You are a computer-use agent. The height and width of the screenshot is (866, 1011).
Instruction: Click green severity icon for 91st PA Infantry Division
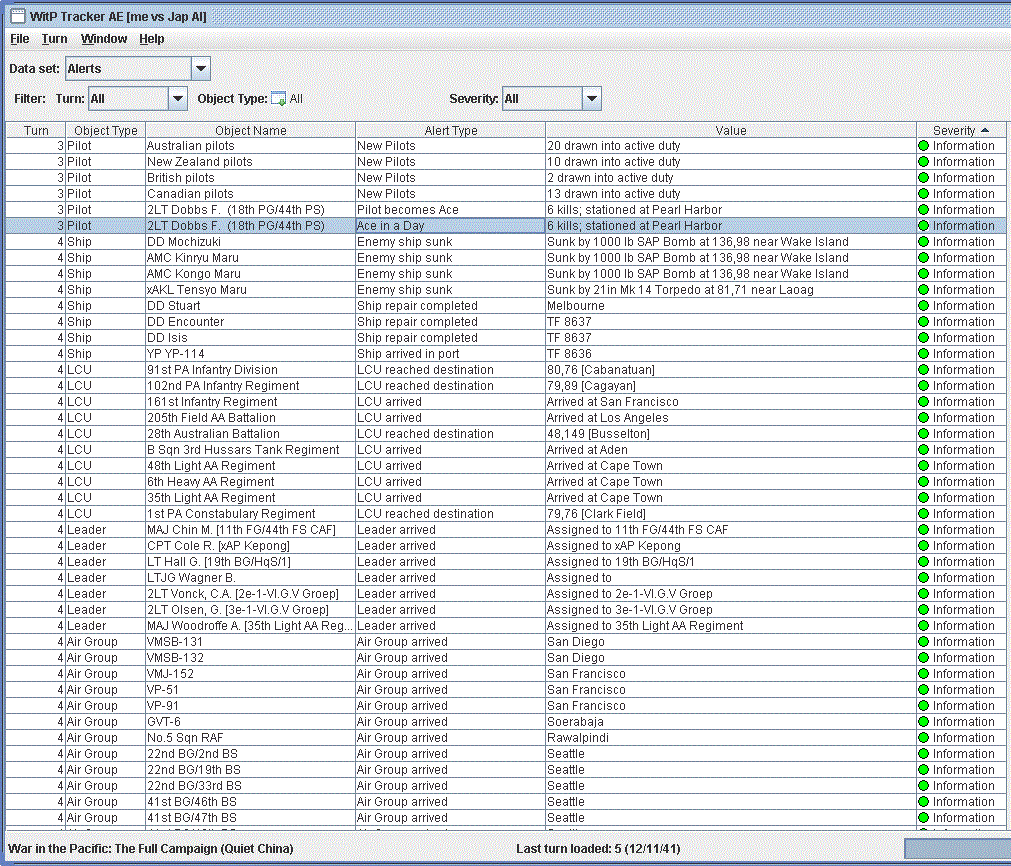coord(923,369)
